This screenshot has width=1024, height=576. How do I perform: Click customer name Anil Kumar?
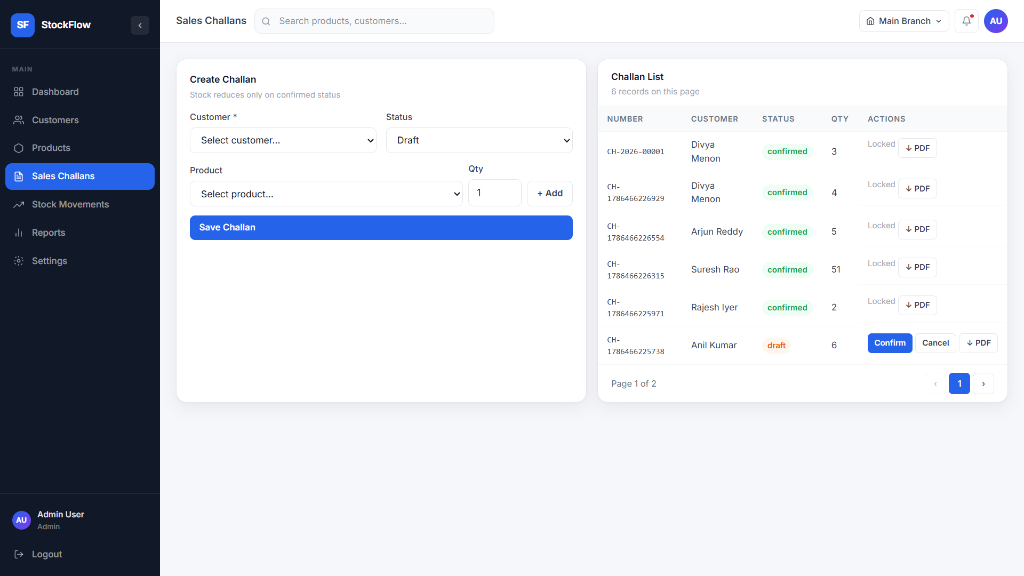coord(714,345)
